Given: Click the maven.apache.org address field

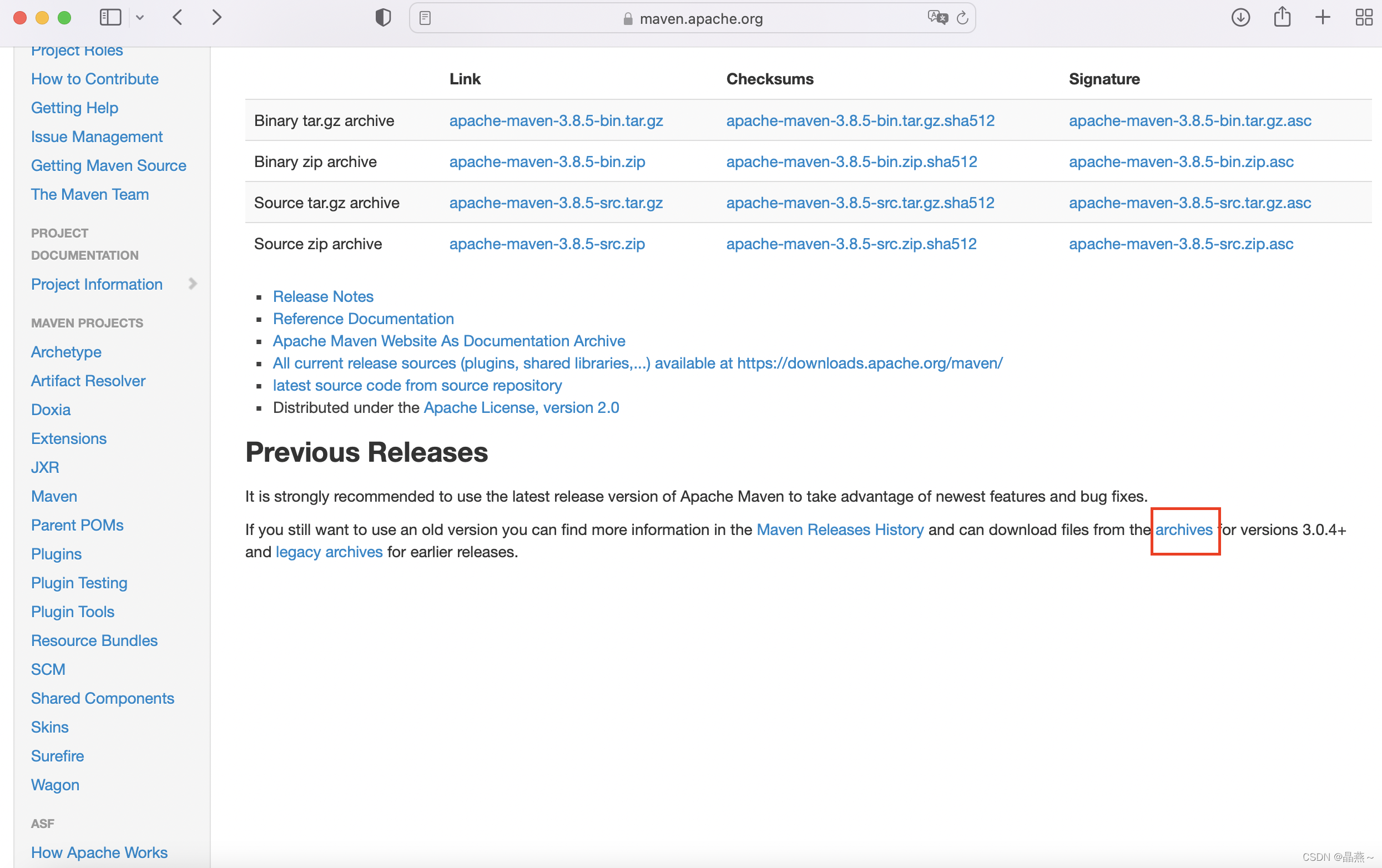Looking at the screenshot, I should (700, 19).
